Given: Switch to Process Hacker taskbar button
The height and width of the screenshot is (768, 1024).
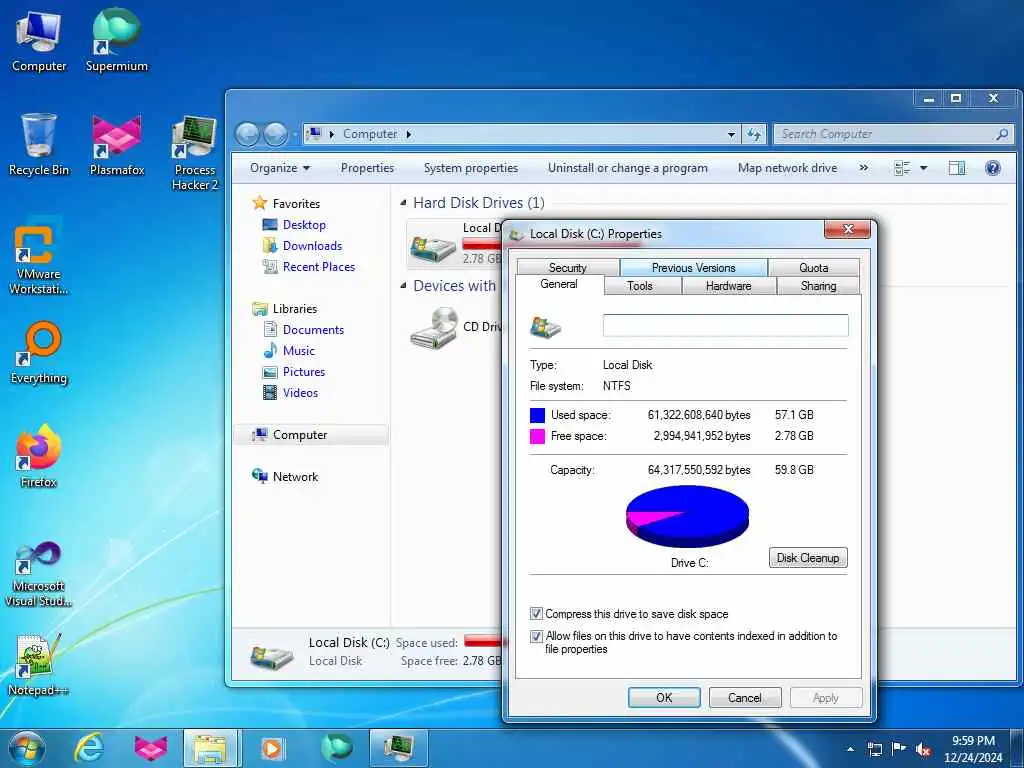Looking at the screenshot, I should click(x=398, y=748).
